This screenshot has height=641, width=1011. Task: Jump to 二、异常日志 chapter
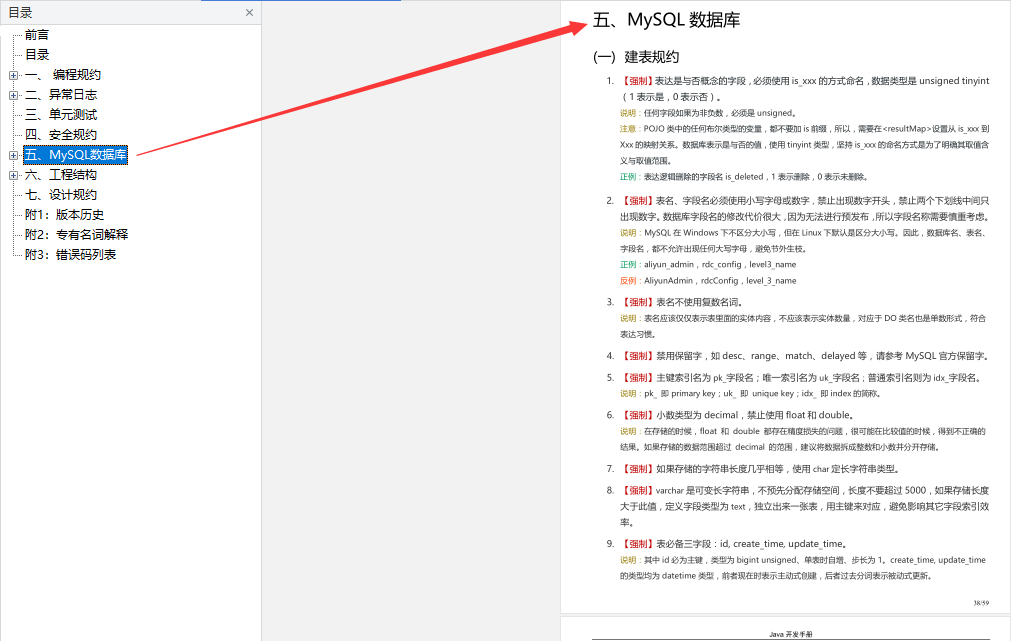point(61,95)
